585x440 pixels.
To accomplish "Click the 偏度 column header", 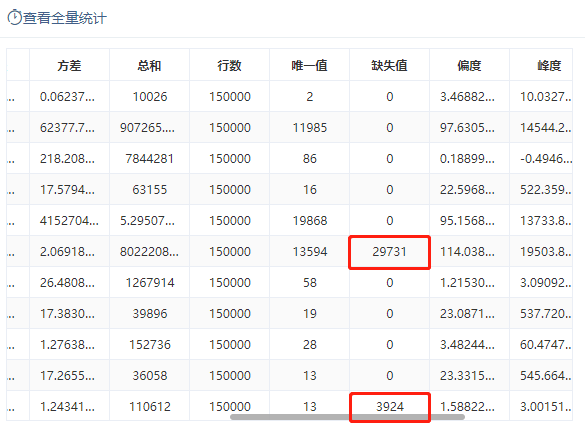I will (469, 65).
